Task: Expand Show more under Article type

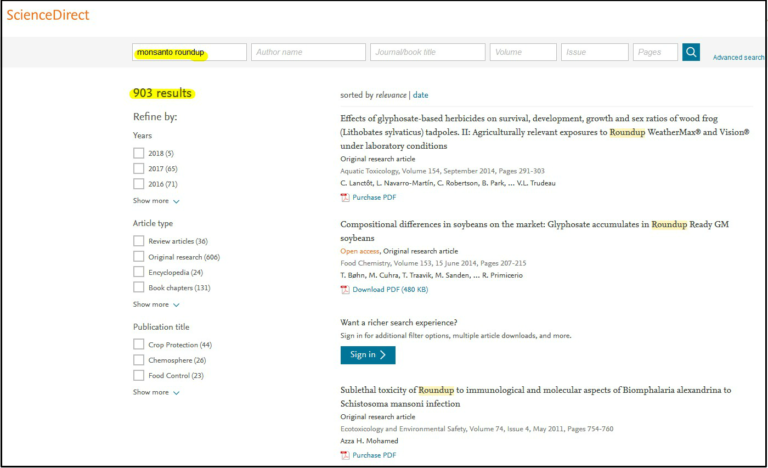Action: pyautogui.click(x=156, y=304)
